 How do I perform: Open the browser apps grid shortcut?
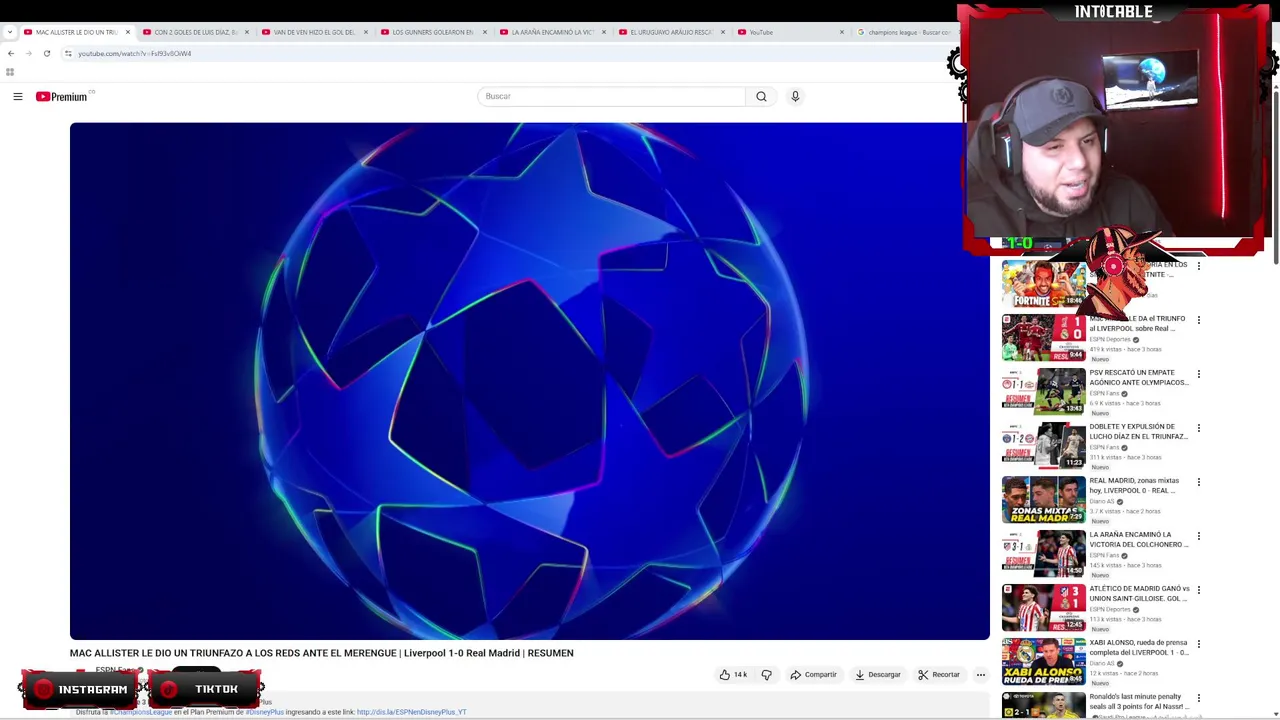click(10, 72)
